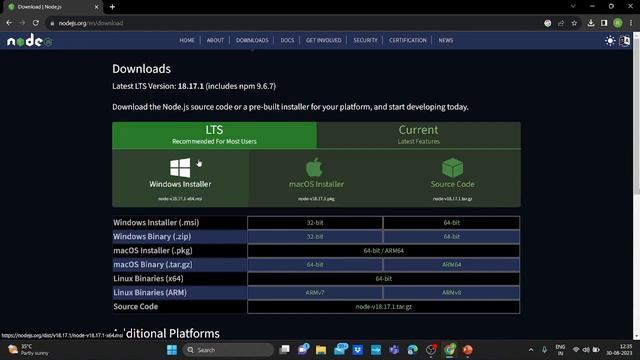This screenshot has width=640, height=360.
Task: Close the Download | Node.js tab
Action: [x=96, y=7]
